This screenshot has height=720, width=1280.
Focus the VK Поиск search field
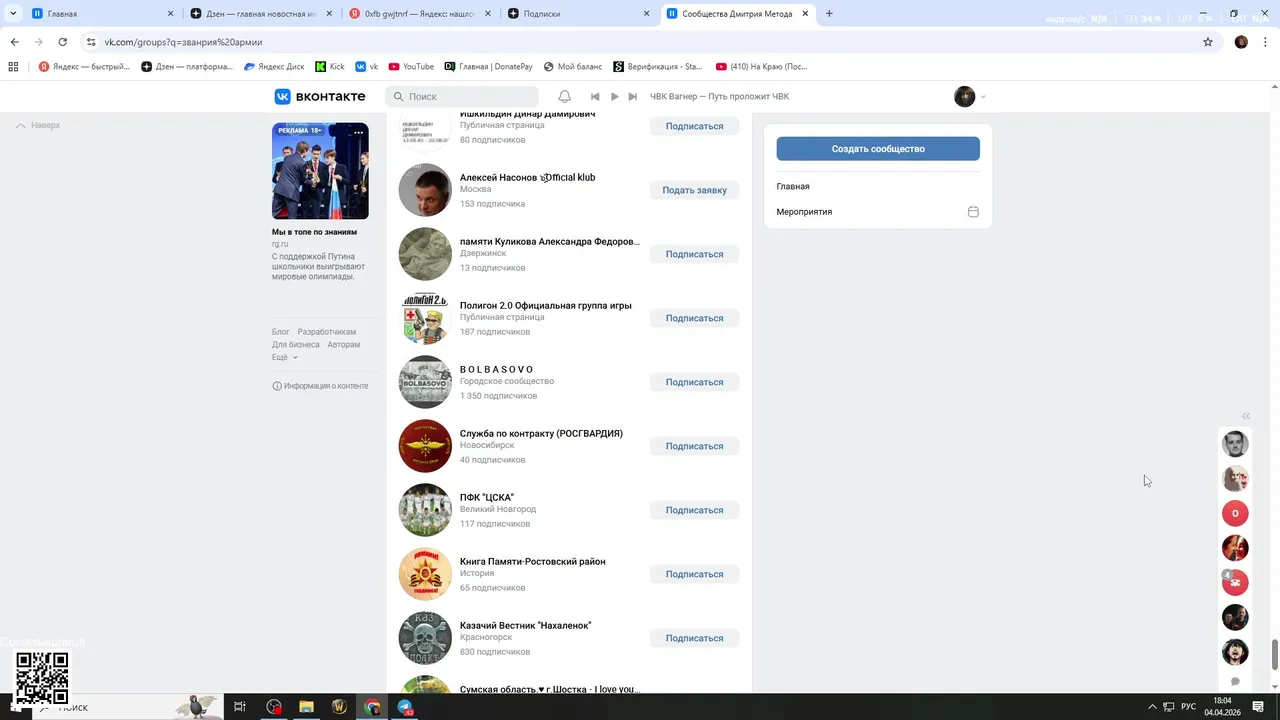[462, 97]
